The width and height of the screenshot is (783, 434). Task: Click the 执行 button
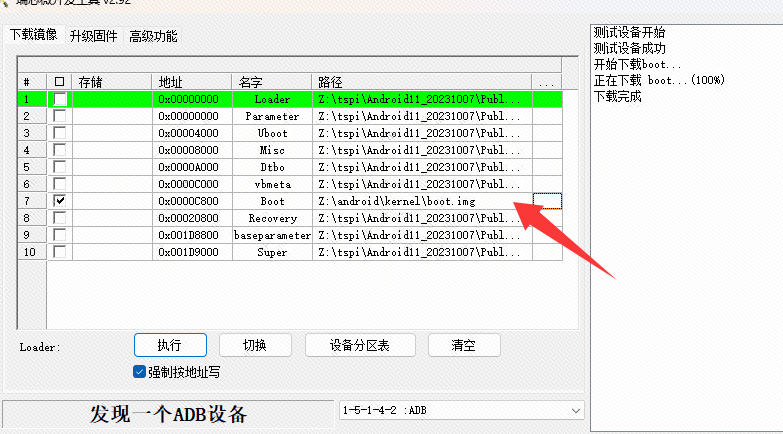coord(170,345)
